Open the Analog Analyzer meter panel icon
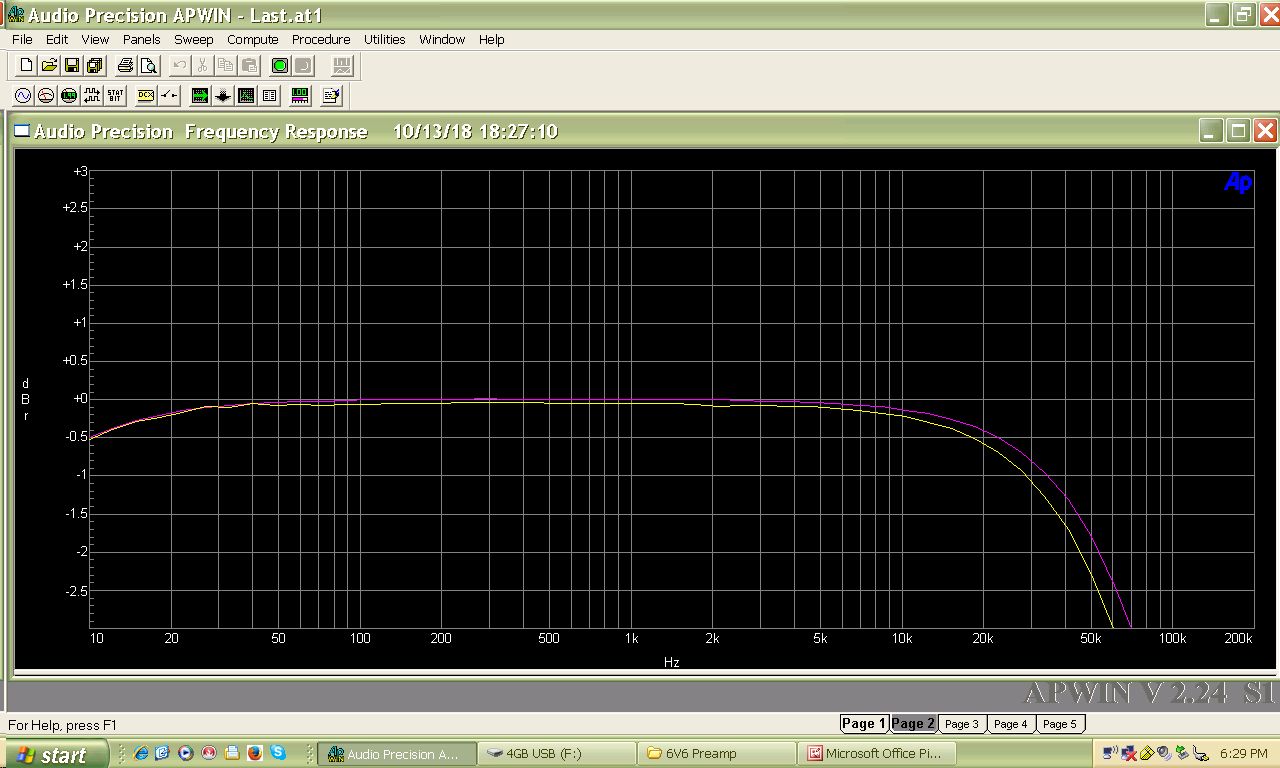This screenshot has width=1280, height=768. [46, 96]
